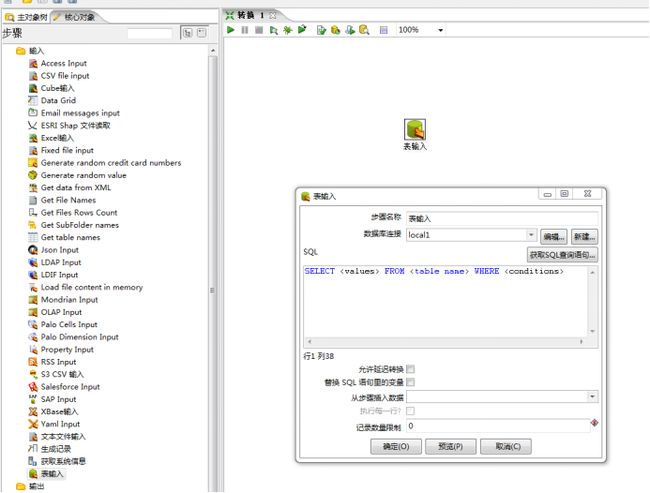Select LDAP Input tree item
Viewport: 650px width, 493px height.
(61, 262)
